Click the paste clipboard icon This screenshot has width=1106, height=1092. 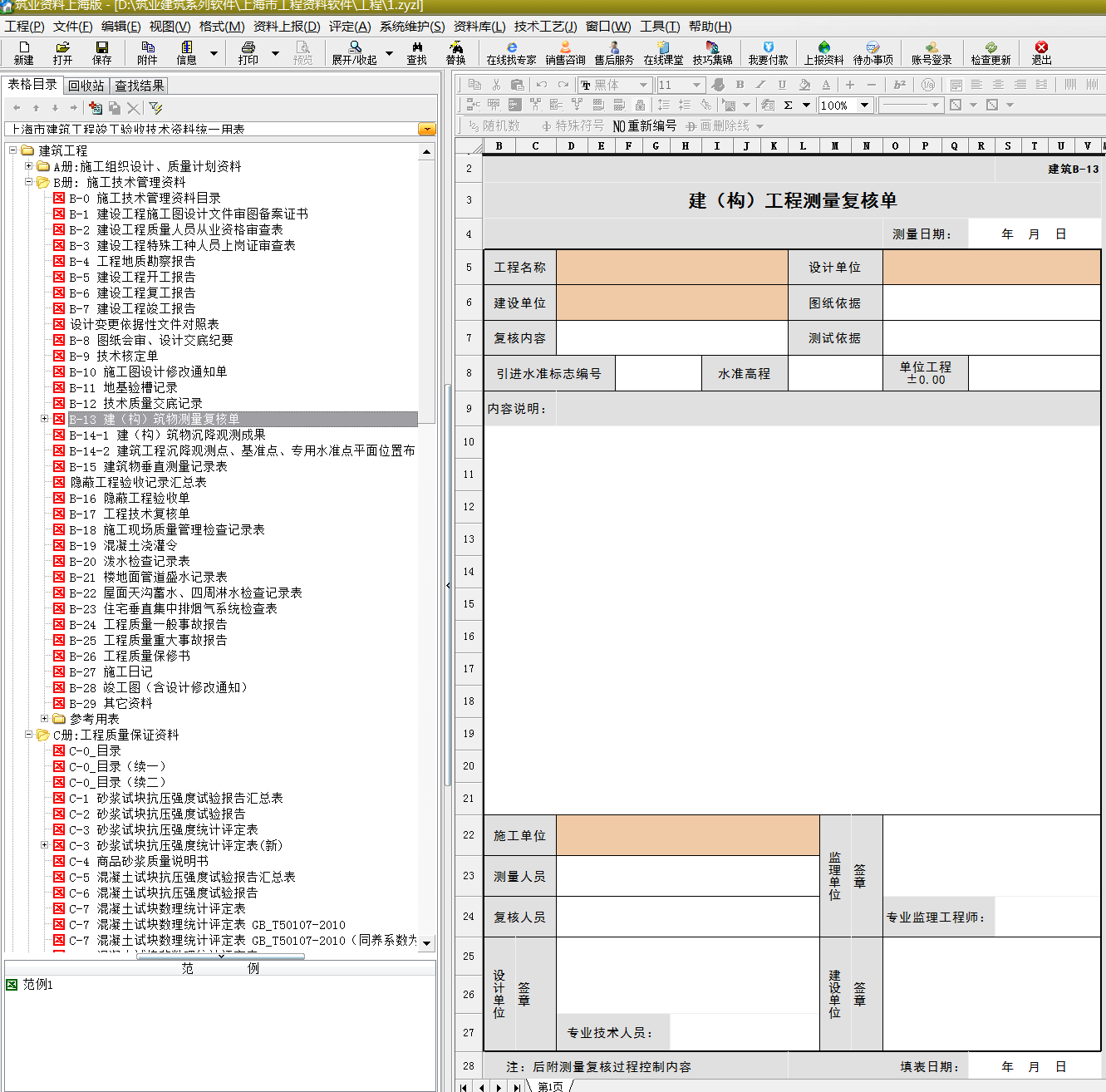click(517, 85)
